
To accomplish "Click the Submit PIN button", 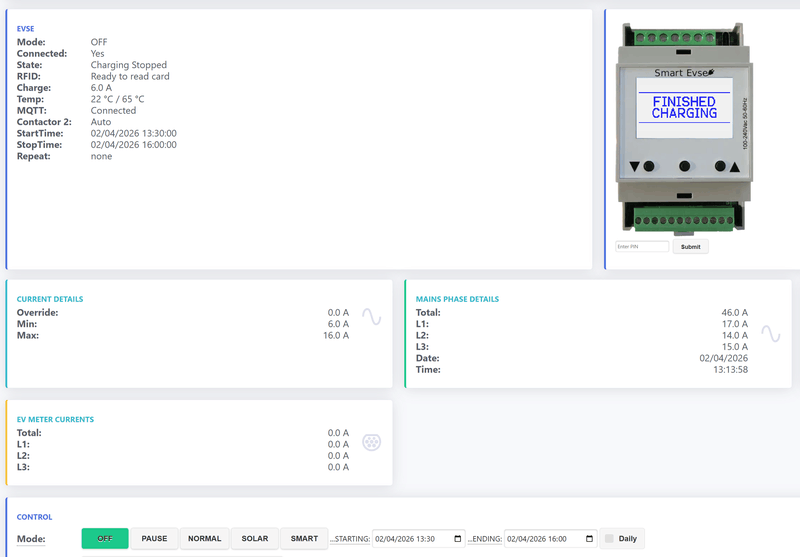I will [690, 247].
